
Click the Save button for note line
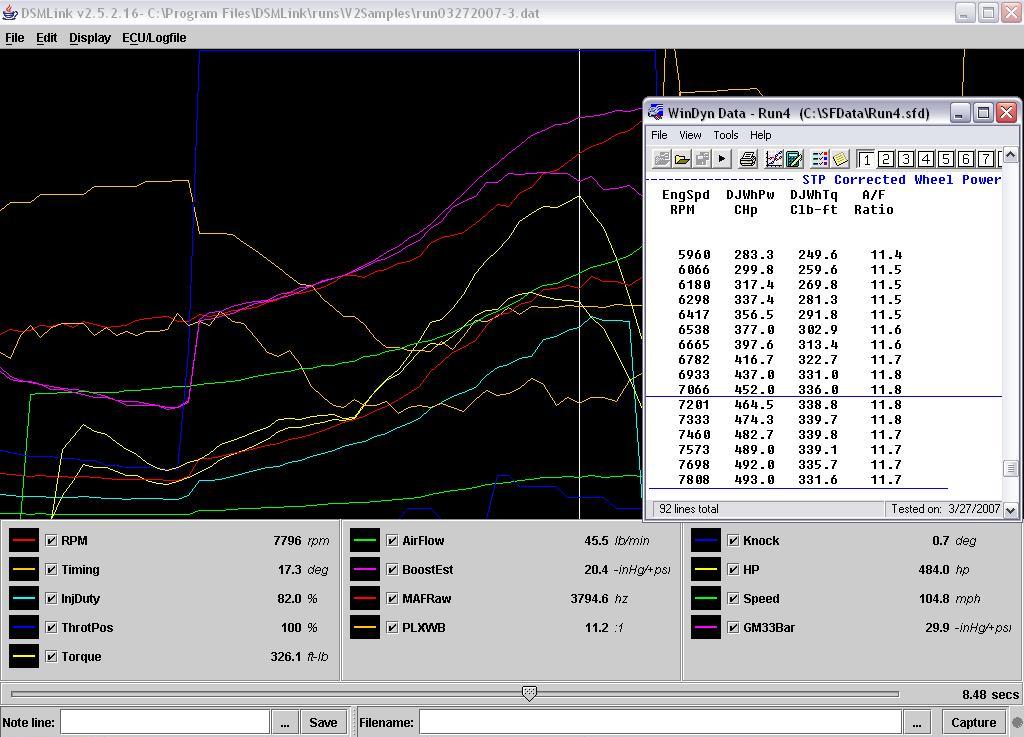point(323,722)
